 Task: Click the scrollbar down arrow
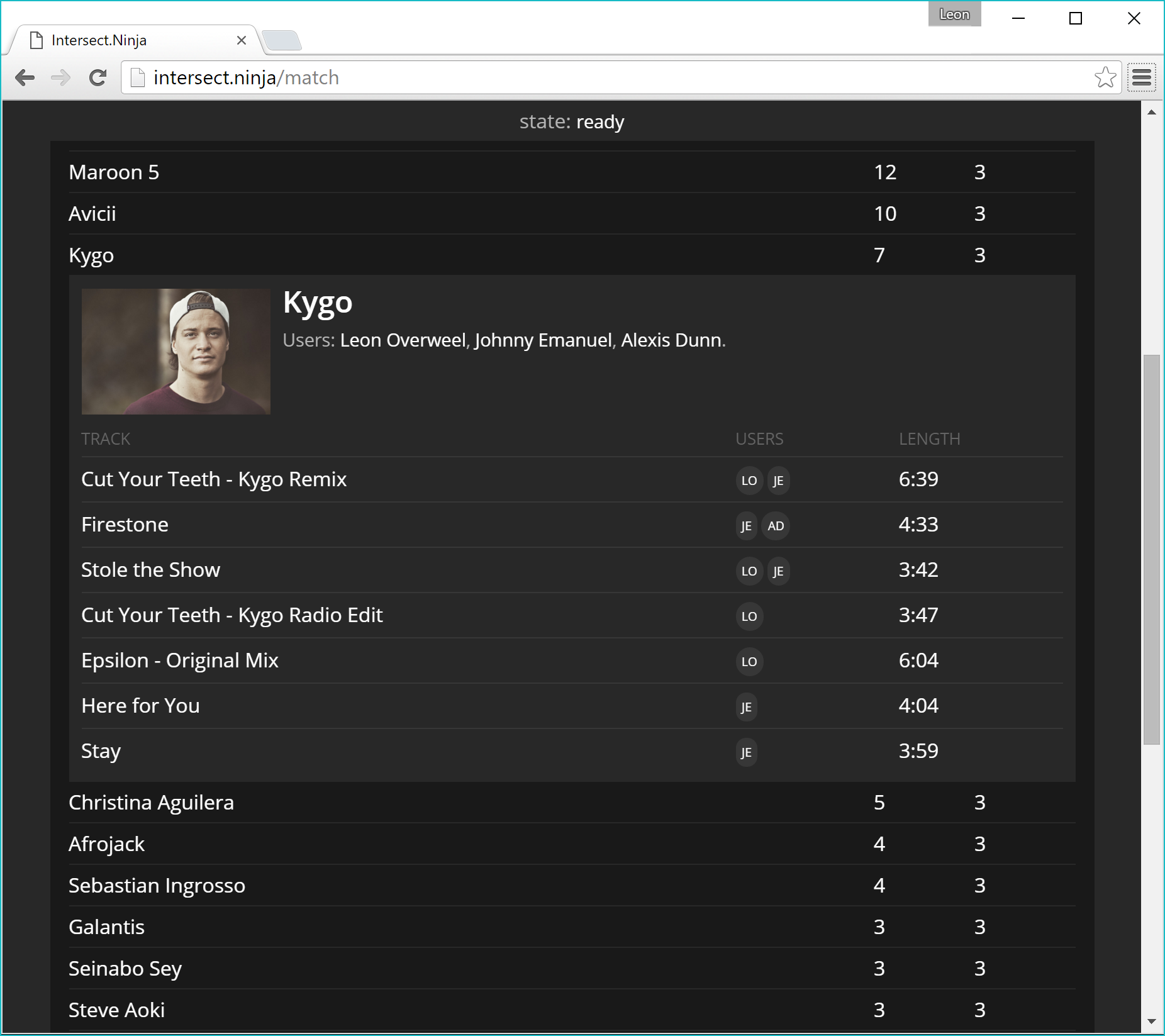pos(1151,1022)
